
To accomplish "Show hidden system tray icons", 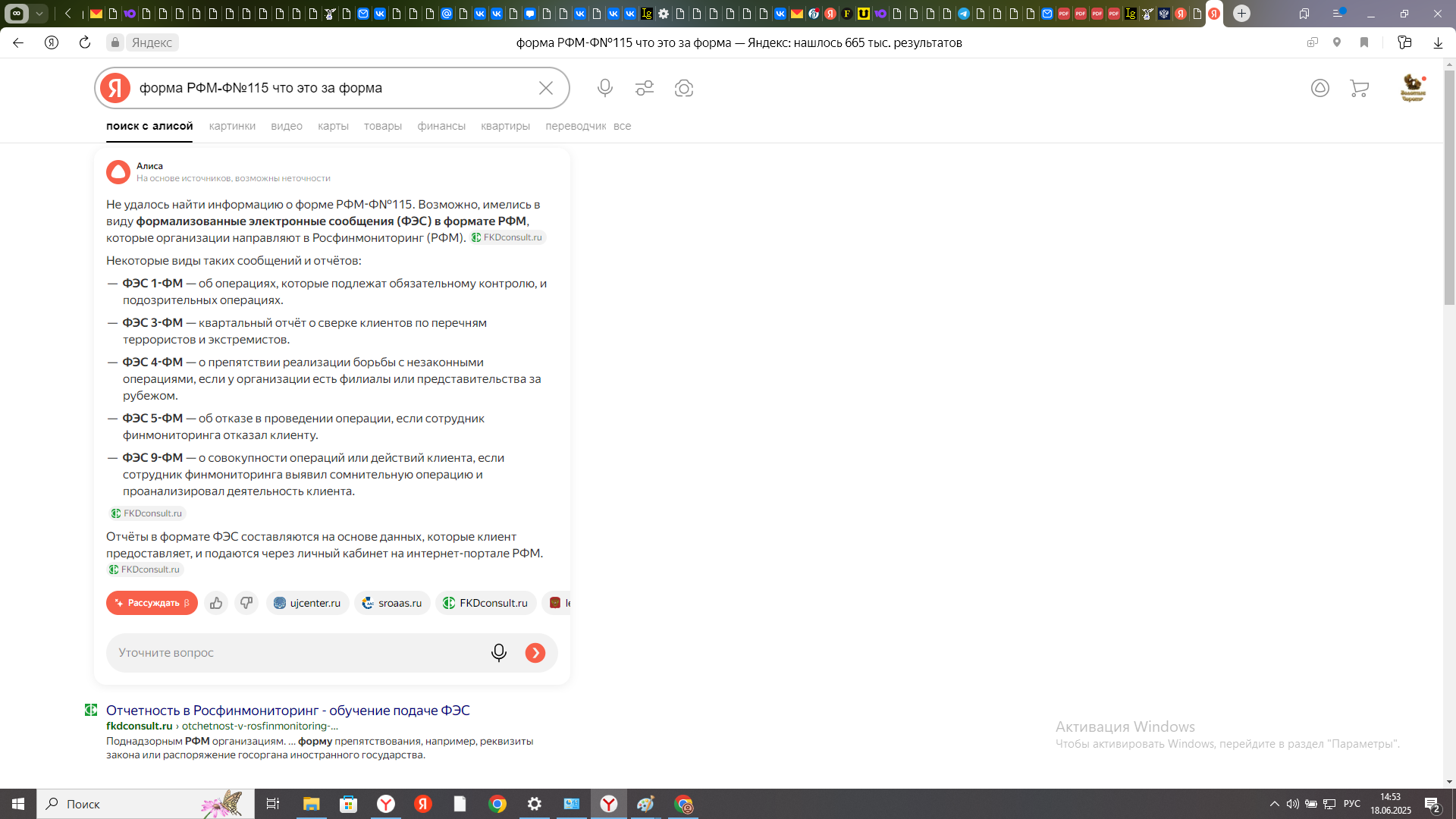I will pos(1275,804).
